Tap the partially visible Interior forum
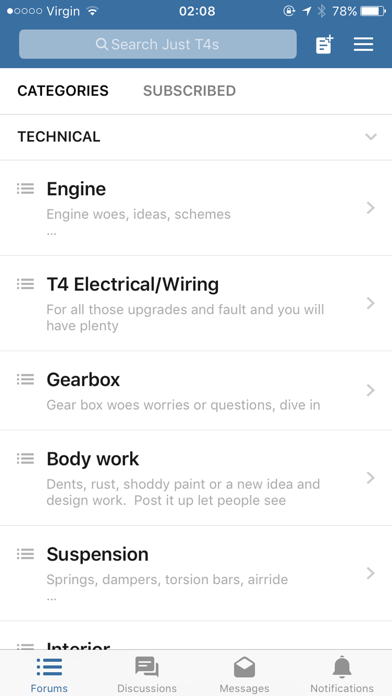 click(196, 636)
